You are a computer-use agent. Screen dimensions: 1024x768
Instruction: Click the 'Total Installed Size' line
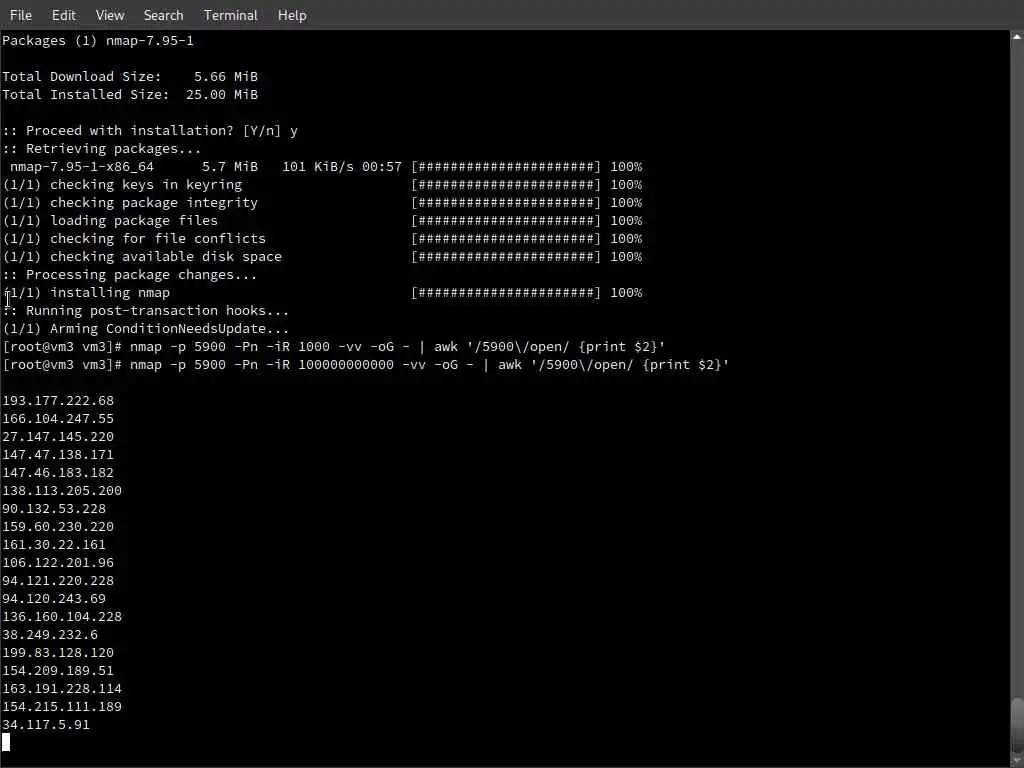(130, 95)
